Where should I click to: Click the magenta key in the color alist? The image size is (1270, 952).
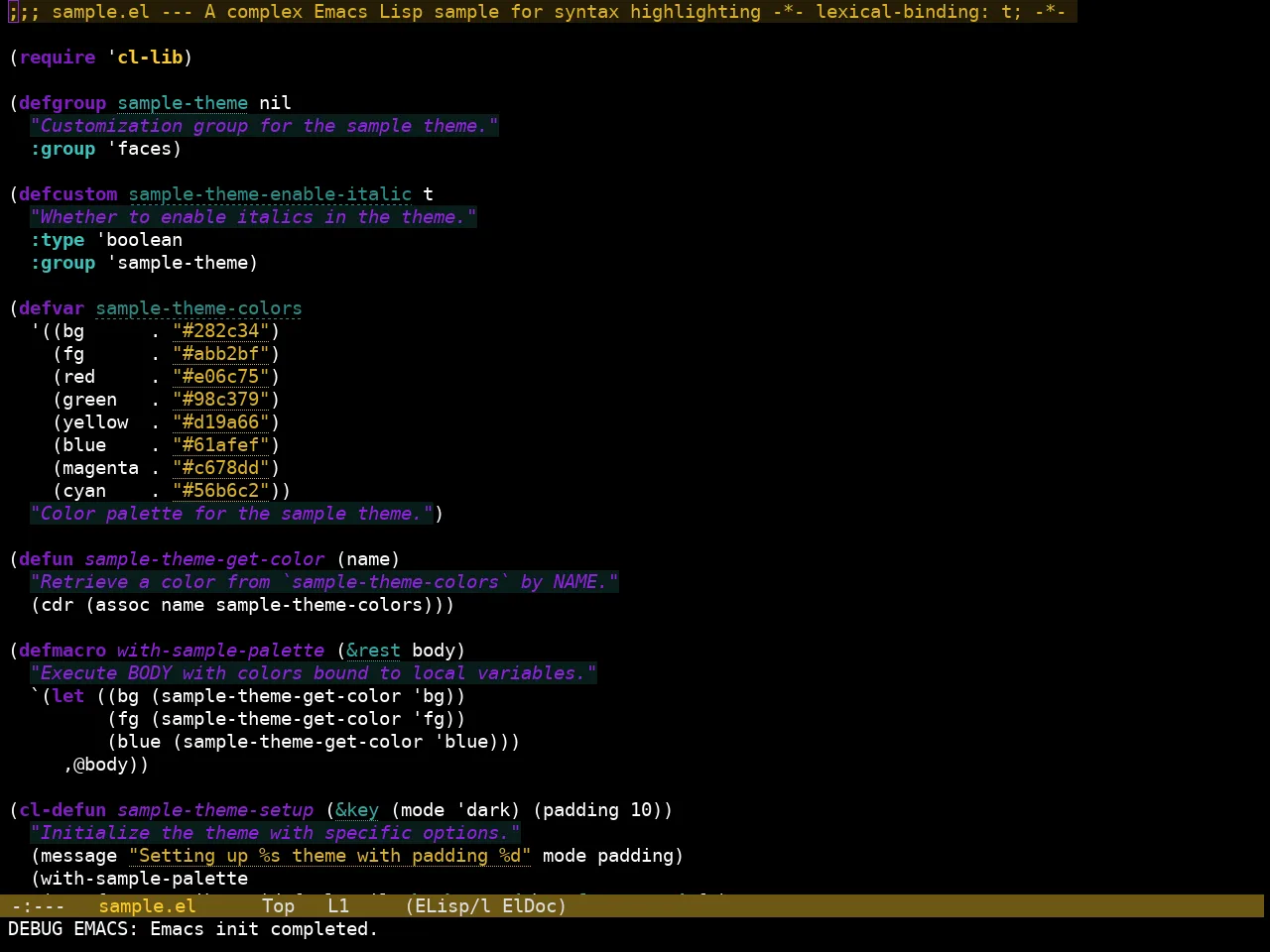tap(101, 468)
